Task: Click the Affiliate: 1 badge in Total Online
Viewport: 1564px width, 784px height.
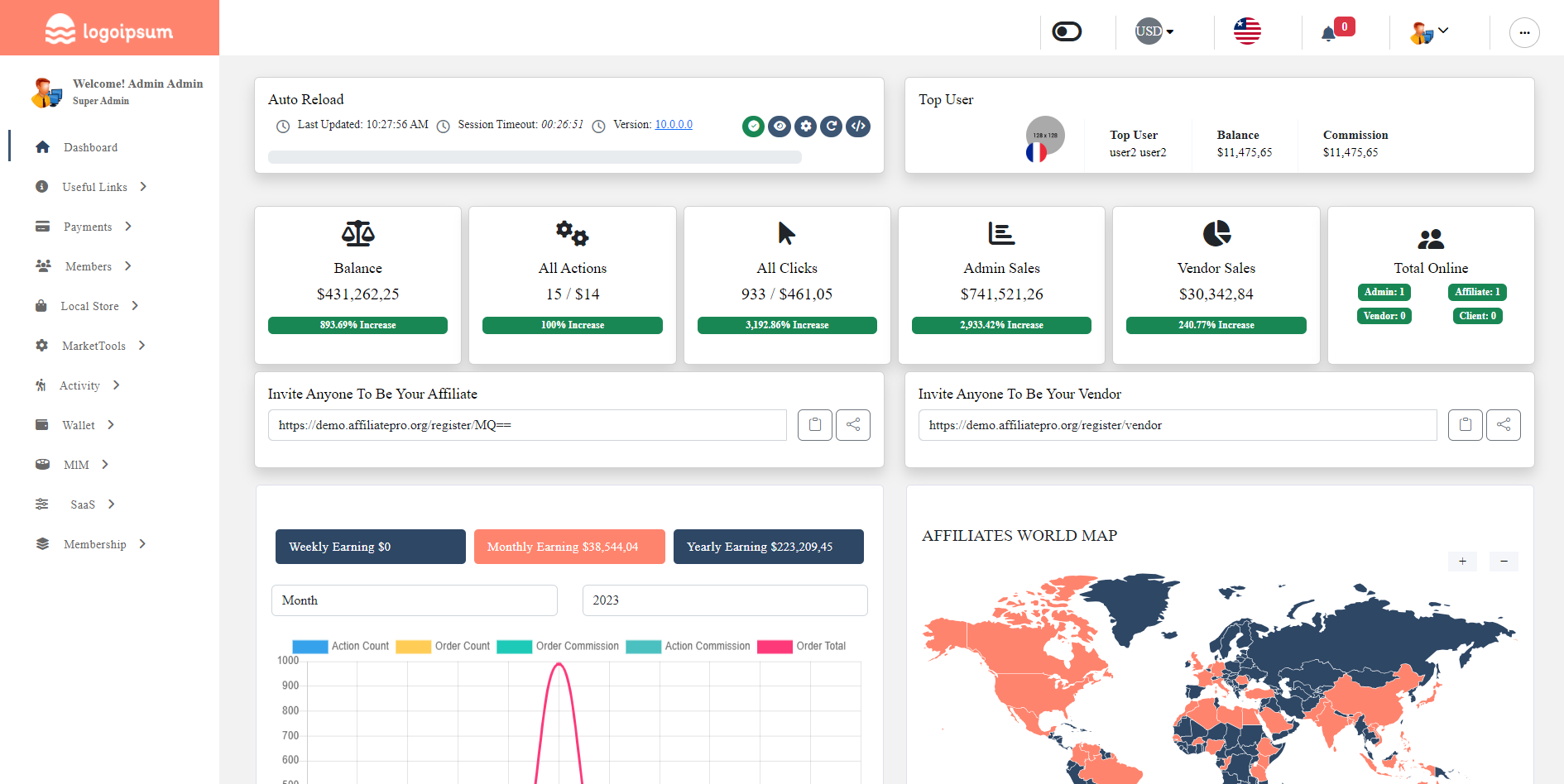Action: (x=1477, y=292)
